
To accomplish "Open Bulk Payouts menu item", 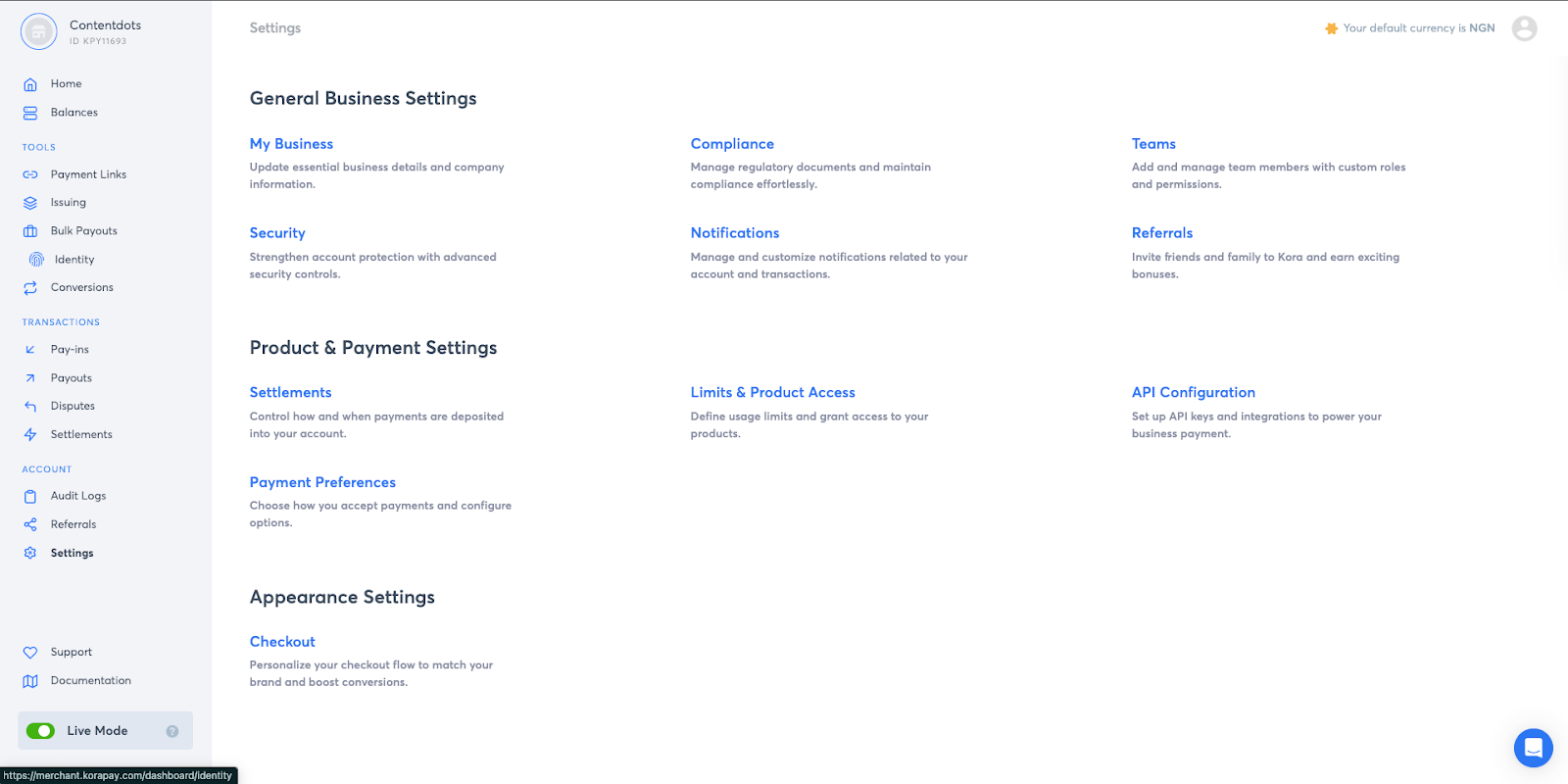I will 84,231.
